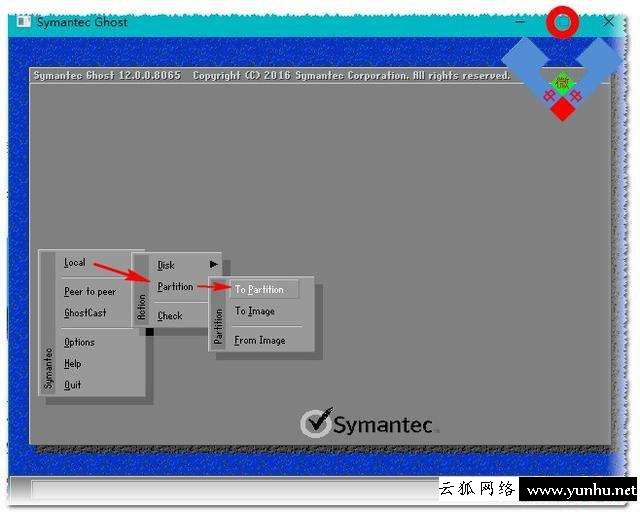Click Help in the Symantec menu
The image size is (640, 512).
coord(73,363)
